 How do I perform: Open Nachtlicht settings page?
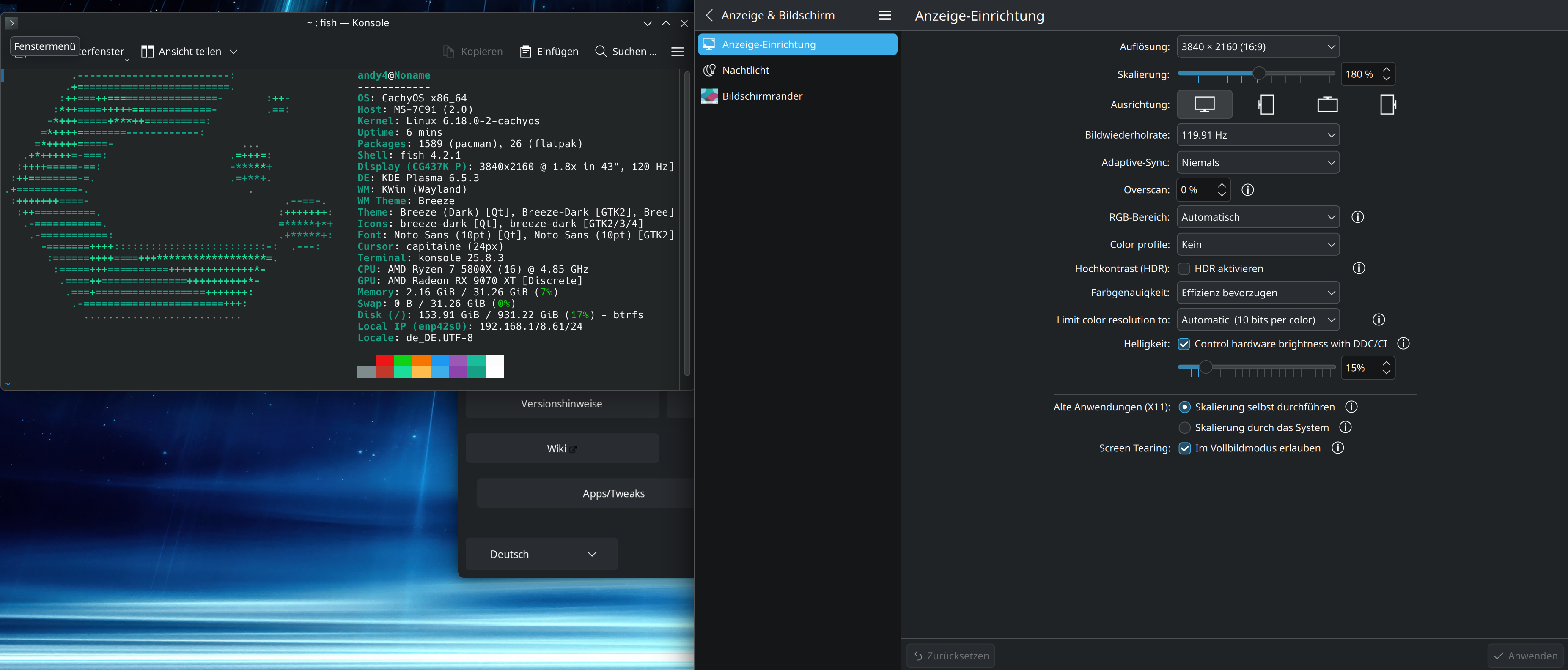pos(745,71)
